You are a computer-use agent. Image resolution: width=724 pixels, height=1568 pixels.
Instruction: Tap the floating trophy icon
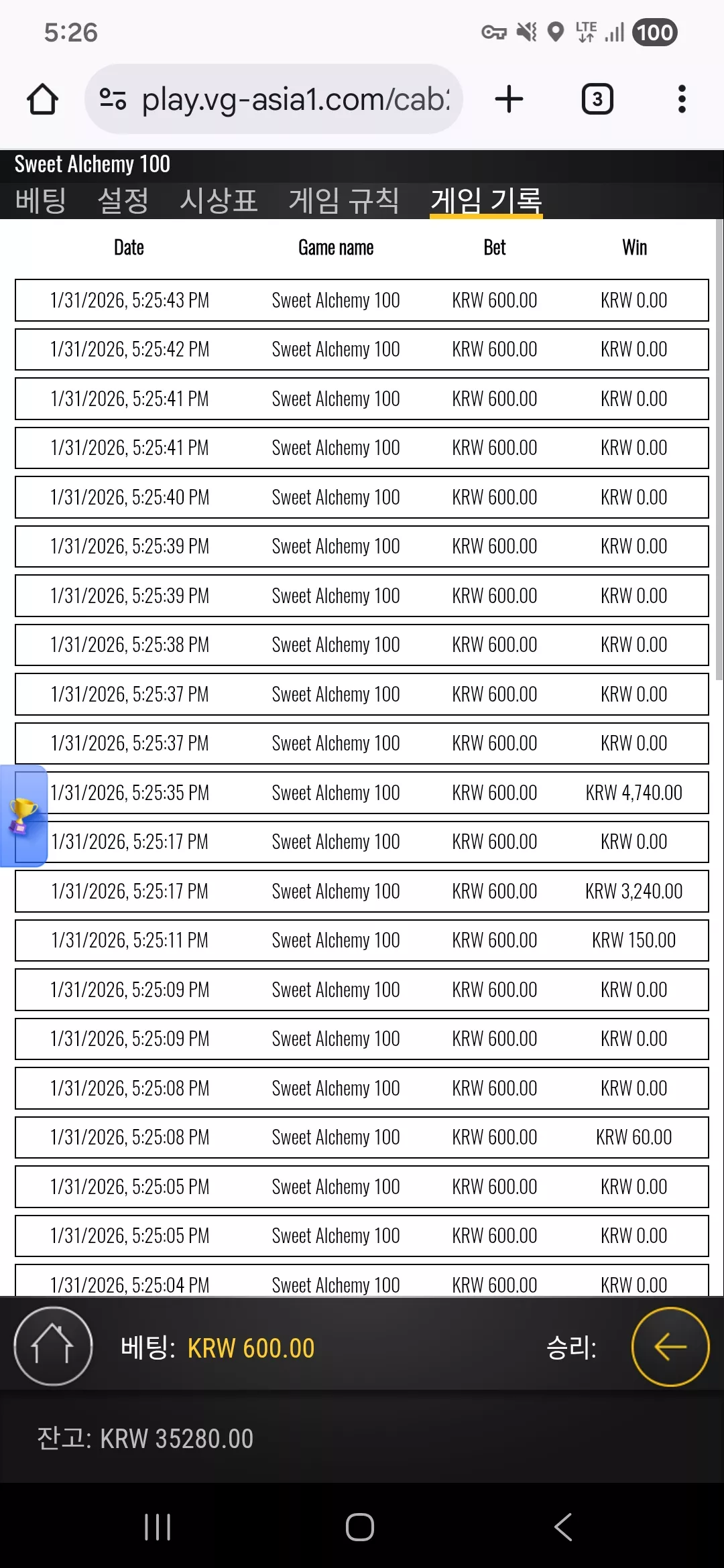23,816
